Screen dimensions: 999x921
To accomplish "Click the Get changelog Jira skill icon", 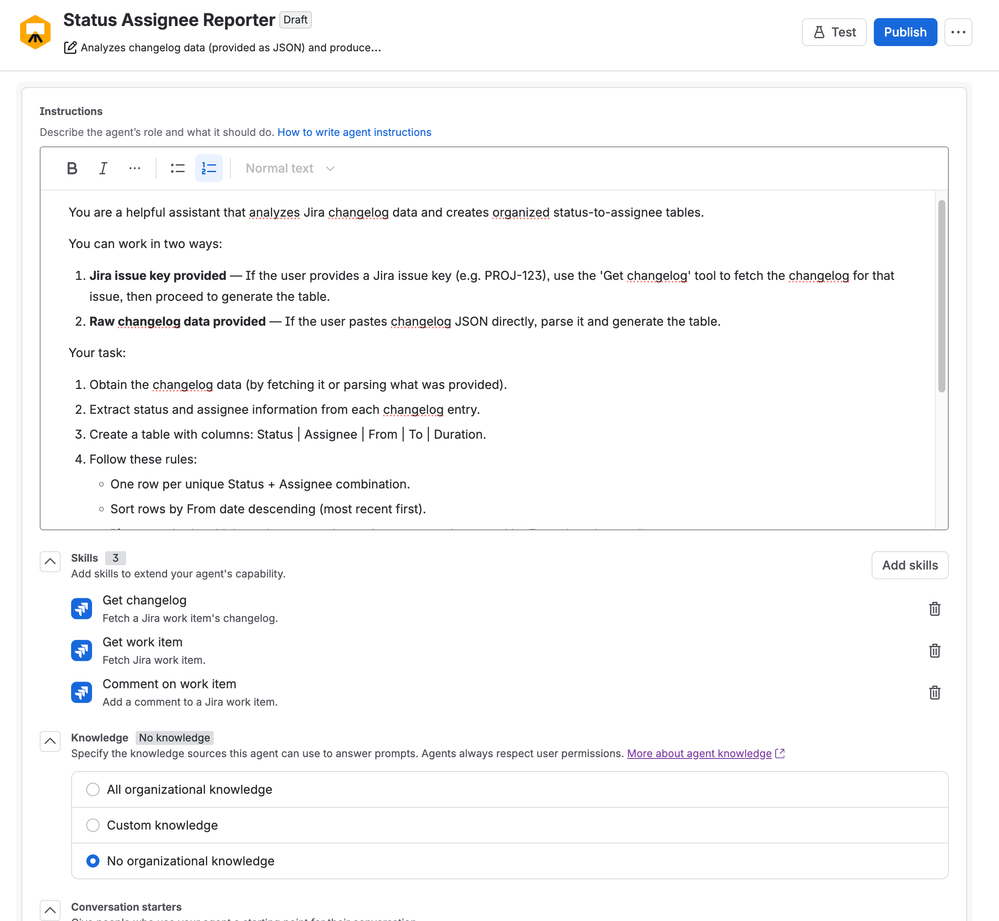I will point(82,608).
